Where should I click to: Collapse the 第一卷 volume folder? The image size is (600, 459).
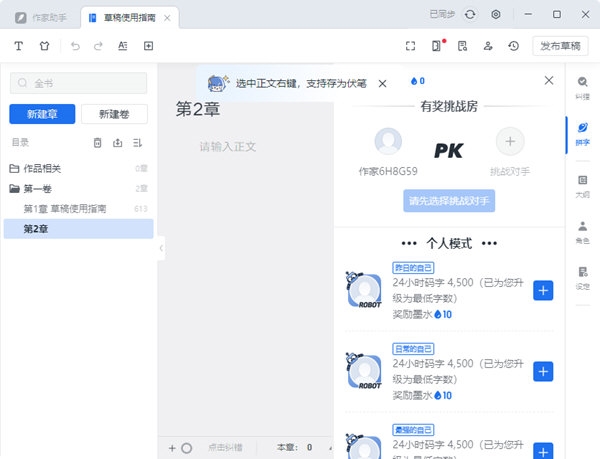(14, 188)
